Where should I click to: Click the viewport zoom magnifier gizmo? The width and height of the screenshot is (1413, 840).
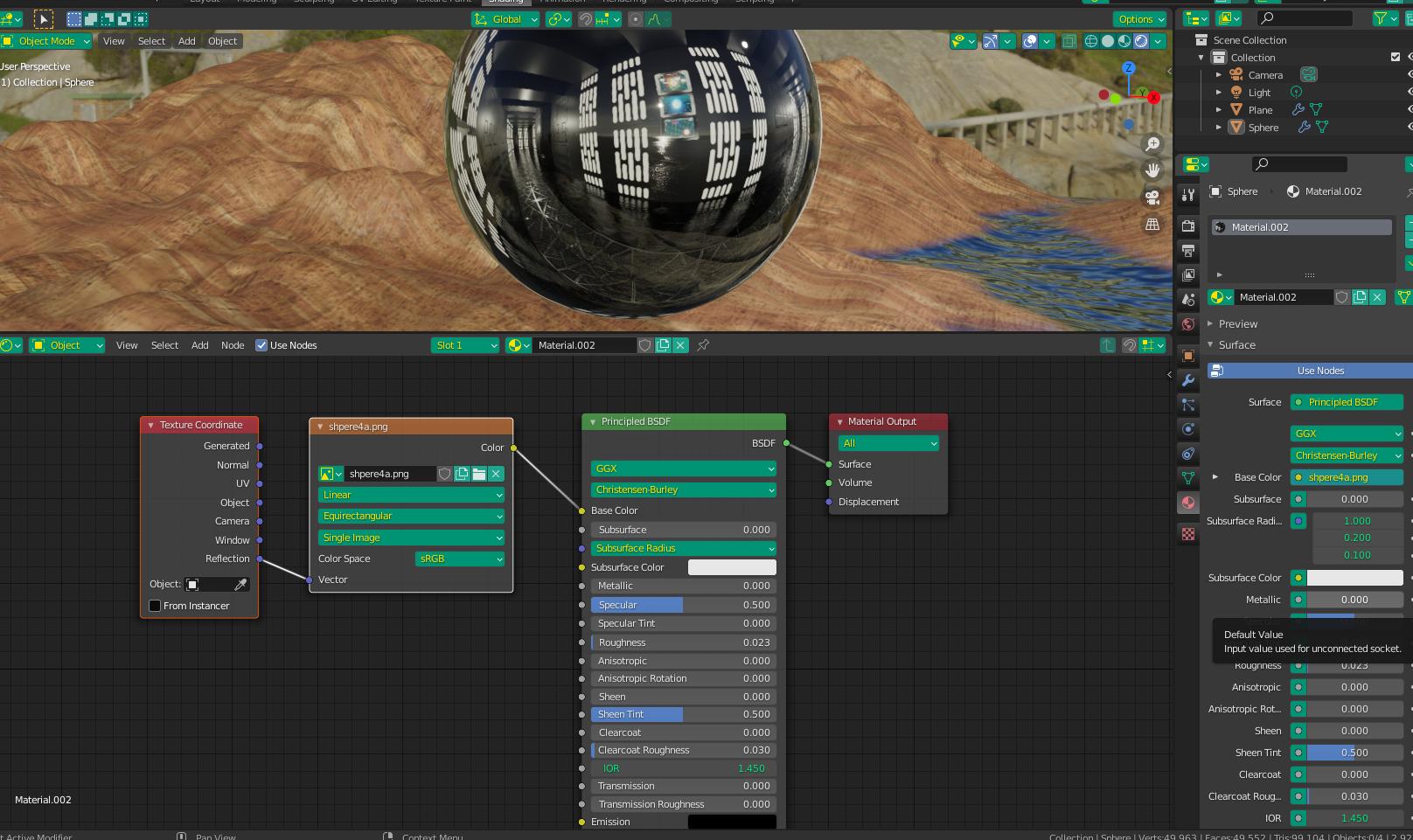[1152, 143]
